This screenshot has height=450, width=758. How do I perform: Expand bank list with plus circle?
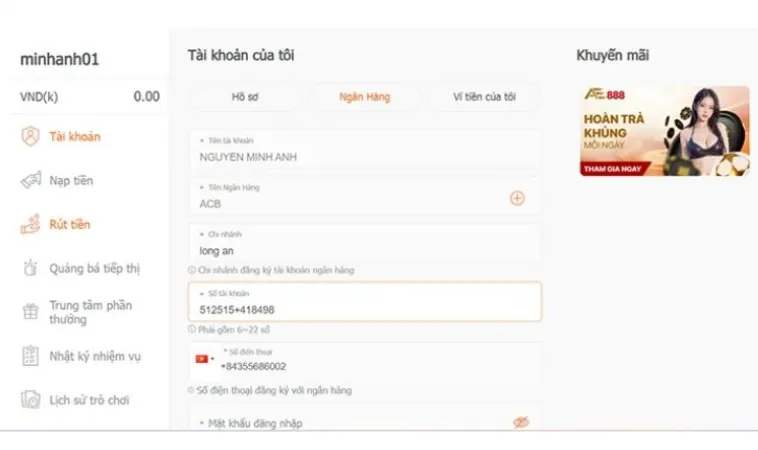coord(517,198)
